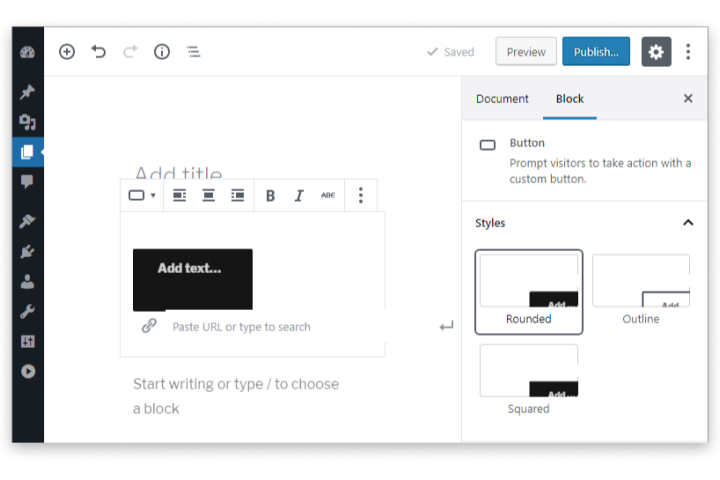Toggle bold text formatting

(x=270, y=196)
